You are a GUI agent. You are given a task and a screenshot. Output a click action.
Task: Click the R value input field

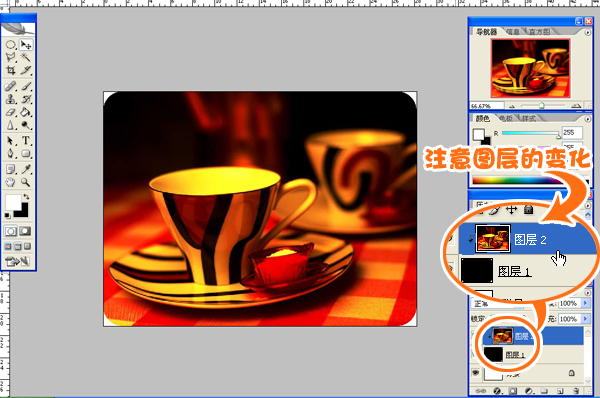[572, 133]
